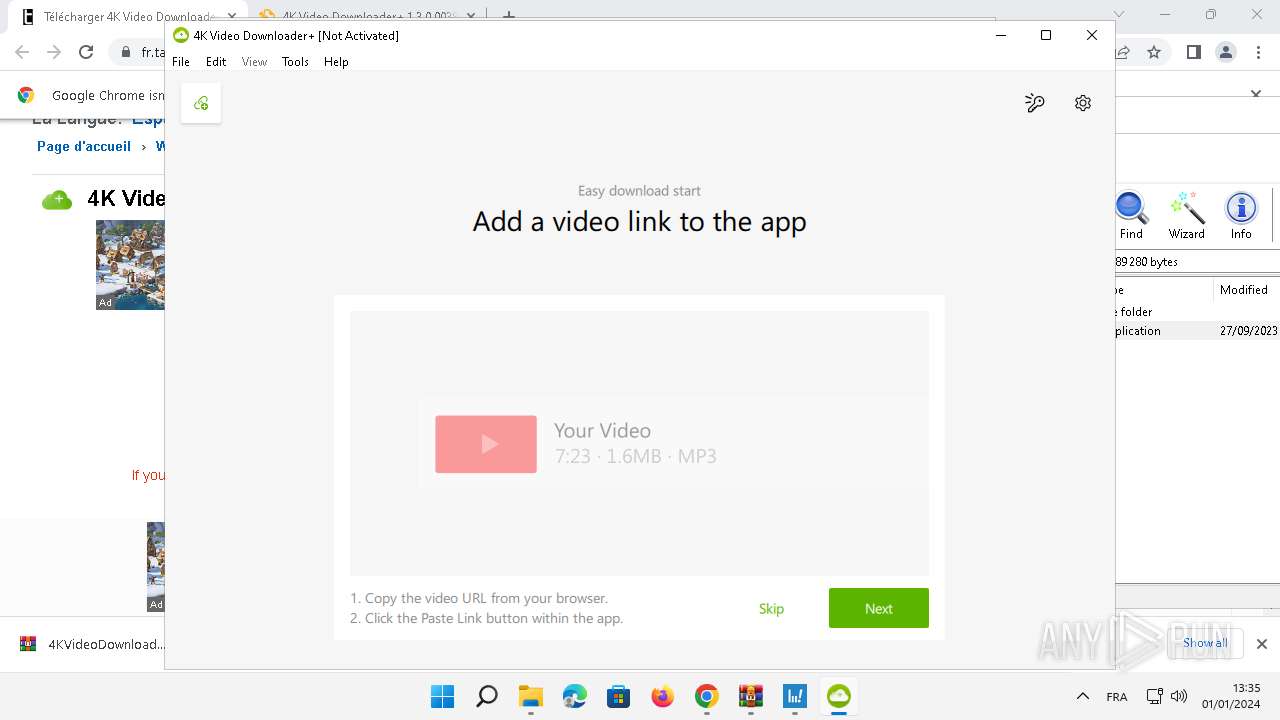
Task: Launch Microsoft Edge from the taskbar
Action: click(575, 696)
